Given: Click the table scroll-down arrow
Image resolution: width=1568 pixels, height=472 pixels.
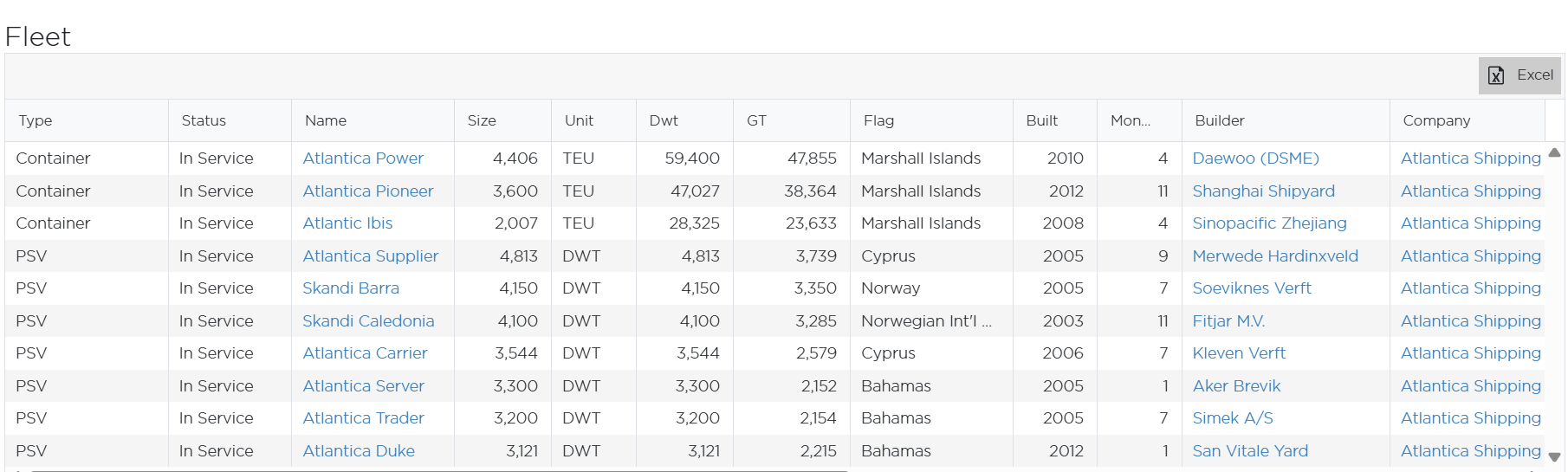Looking at the screenshot, I should [x=1554, y=457].
